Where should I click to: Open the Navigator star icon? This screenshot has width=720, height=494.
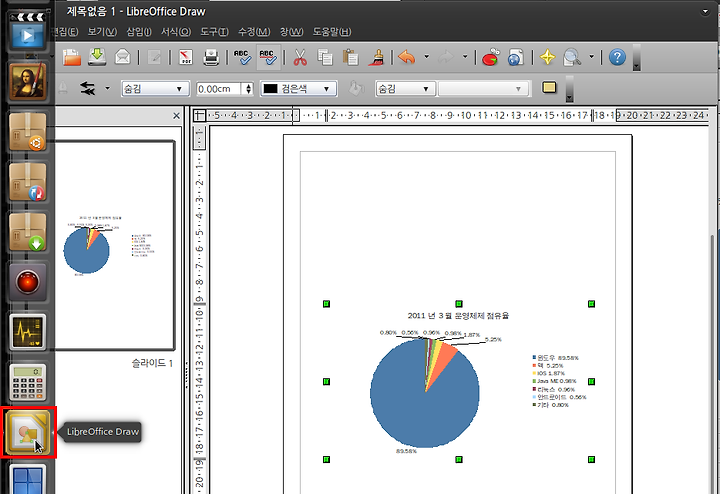click(547, 57)
